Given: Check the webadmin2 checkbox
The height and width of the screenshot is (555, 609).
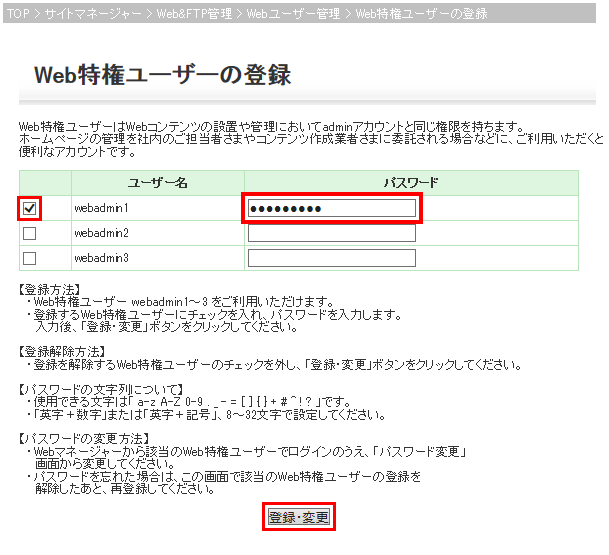Looking at the screenshot, I should (30, 233).
